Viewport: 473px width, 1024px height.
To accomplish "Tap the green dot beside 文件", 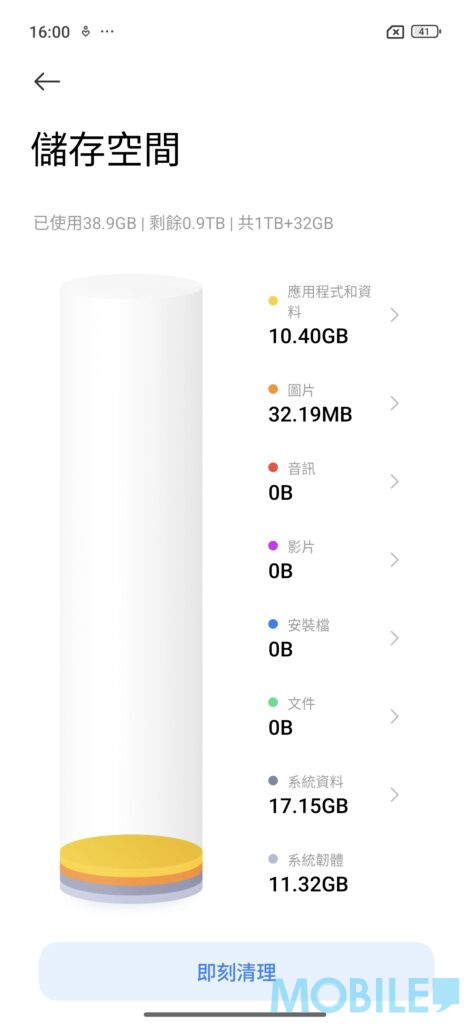I will pos(273,703).
